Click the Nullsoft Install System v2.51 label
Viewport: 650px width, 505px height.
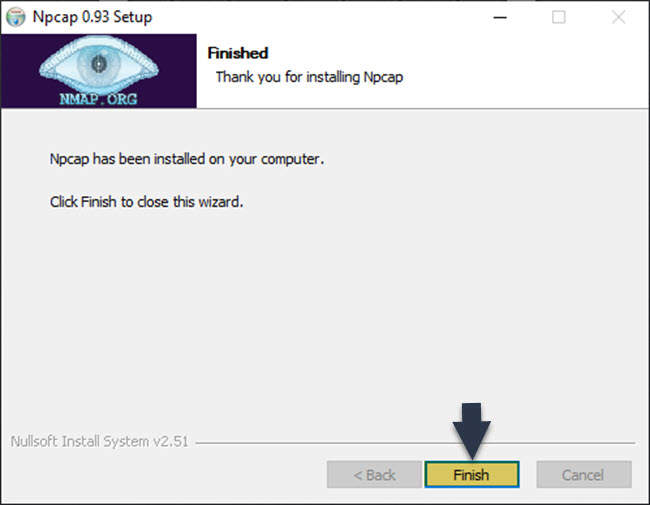click(x=99, y=442)
